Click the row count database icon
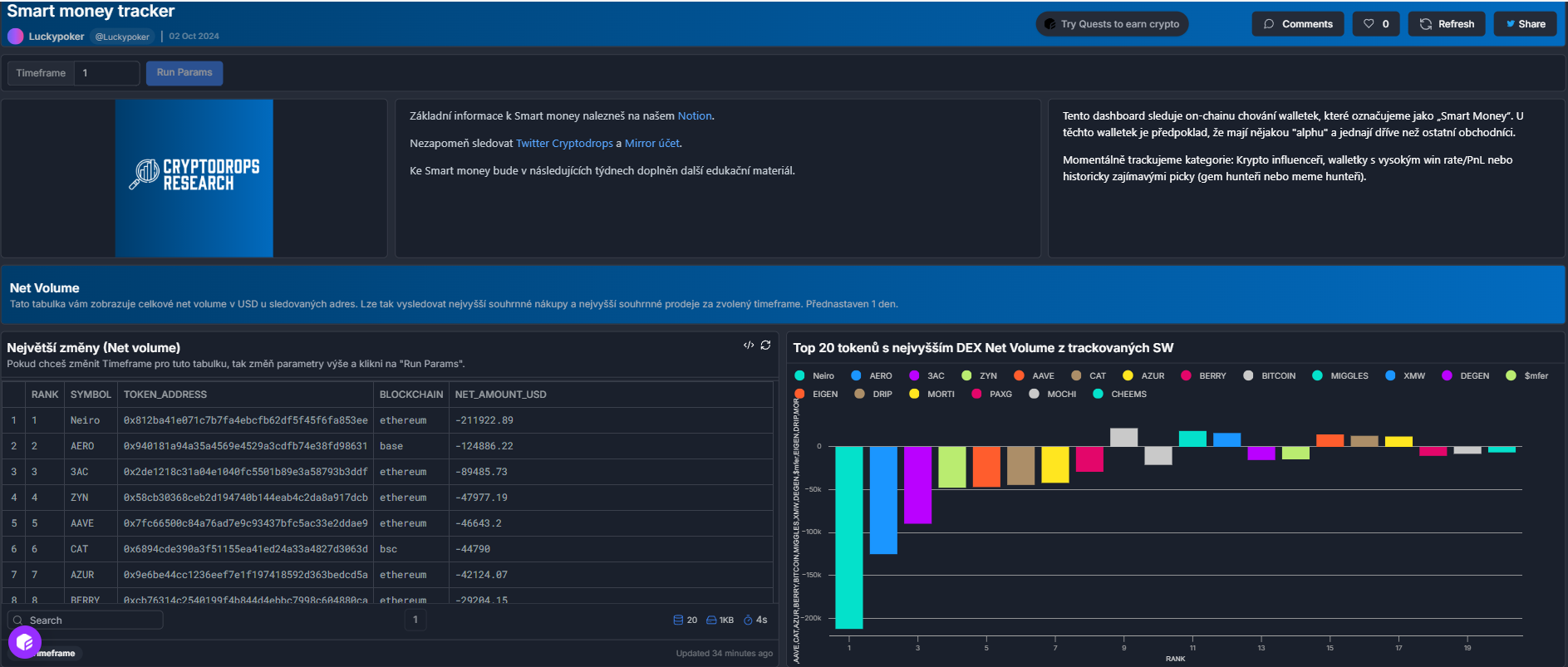Viewport: 1568px width, 667px height. (x=678, y=620)
